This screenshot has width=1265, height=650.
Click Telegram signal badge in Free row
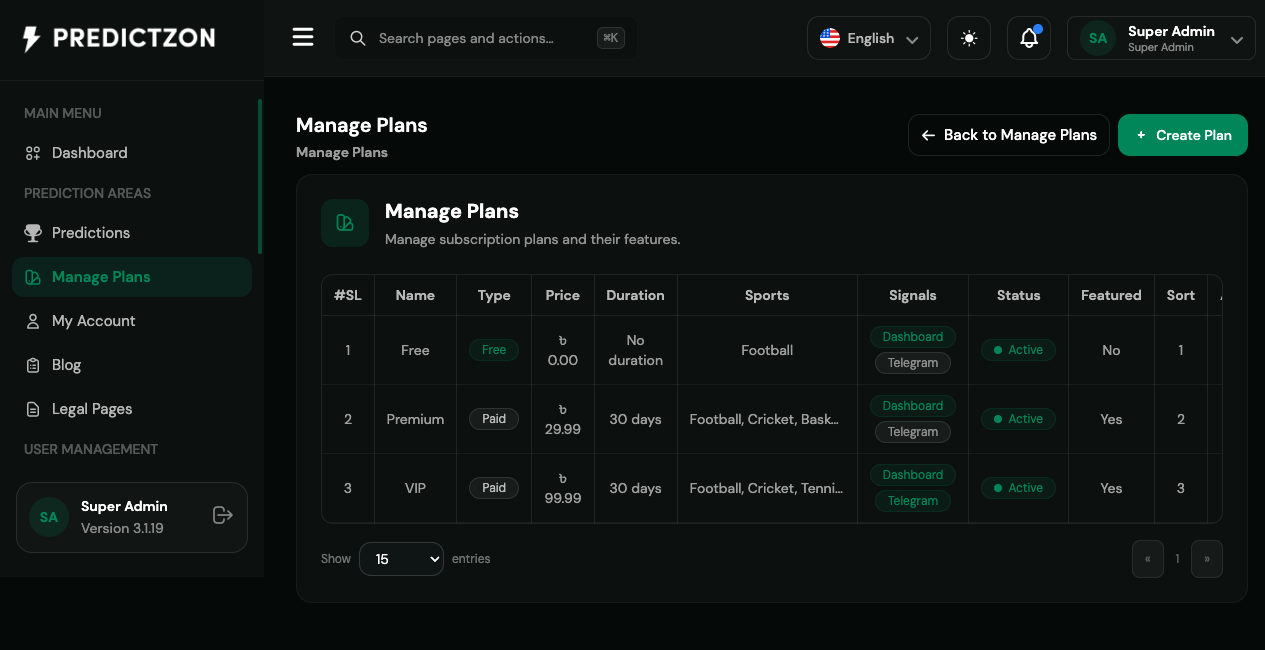pos(913,363)
